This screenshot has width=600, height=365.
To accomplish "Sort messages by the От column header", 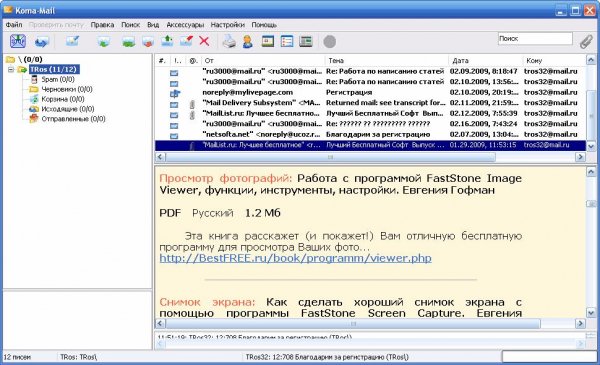I will [x=263, y=60].
